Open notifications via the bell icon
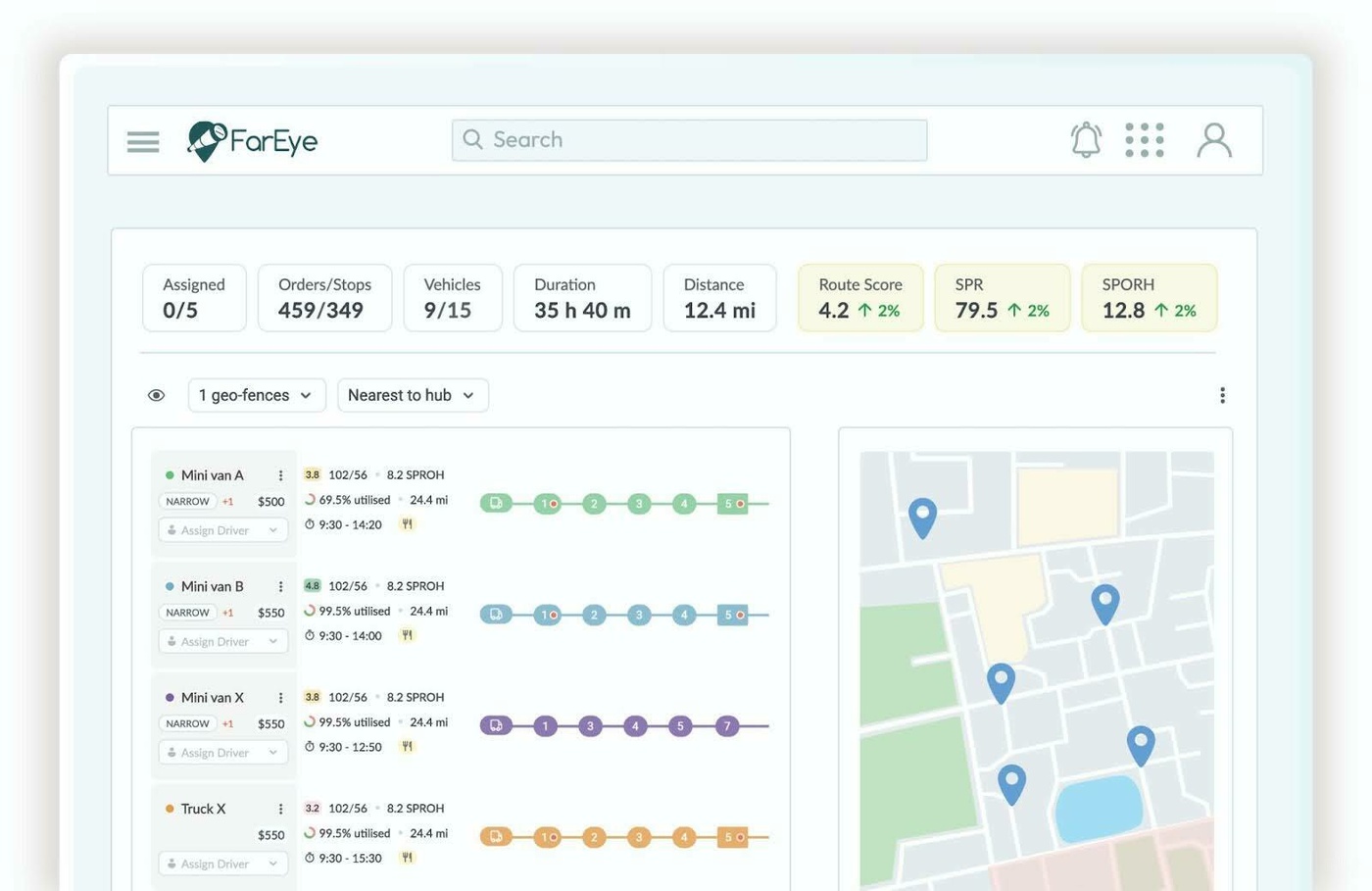This screenshot has width=1372, height=891. (x=1085, y=139)
